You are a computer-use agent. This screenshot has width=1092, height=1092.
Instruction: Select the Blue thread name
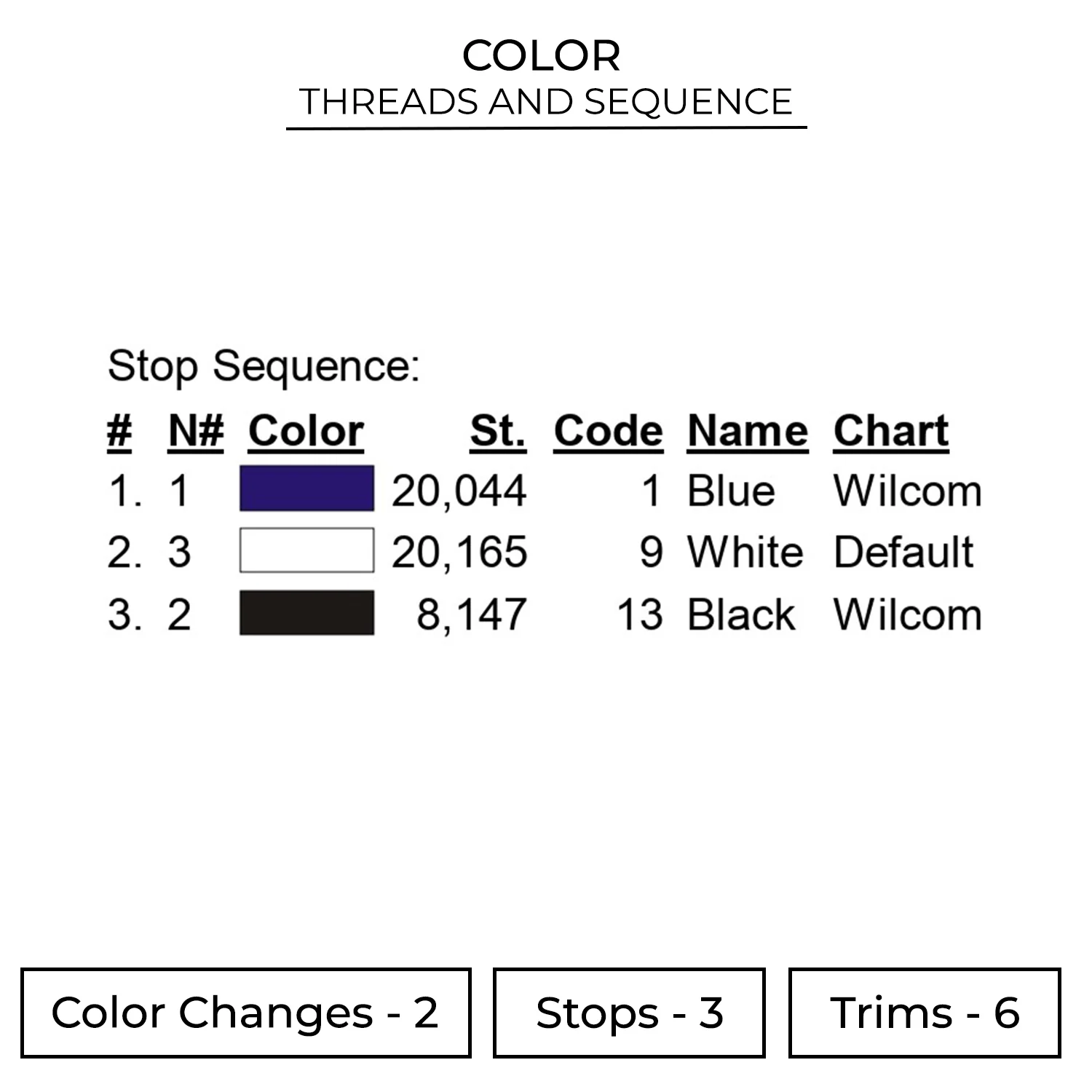[x=731, y=491]
